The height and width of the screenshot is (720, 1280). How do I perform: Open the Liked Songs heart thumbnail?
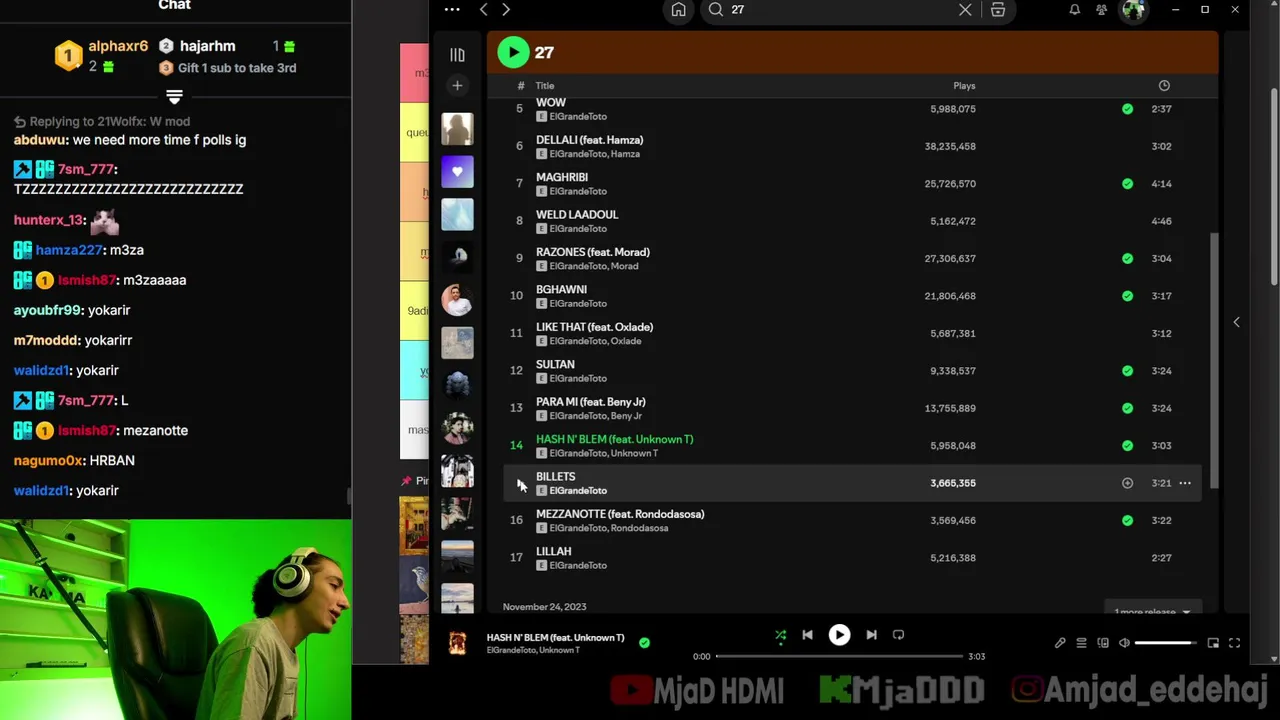coord(457,171)
